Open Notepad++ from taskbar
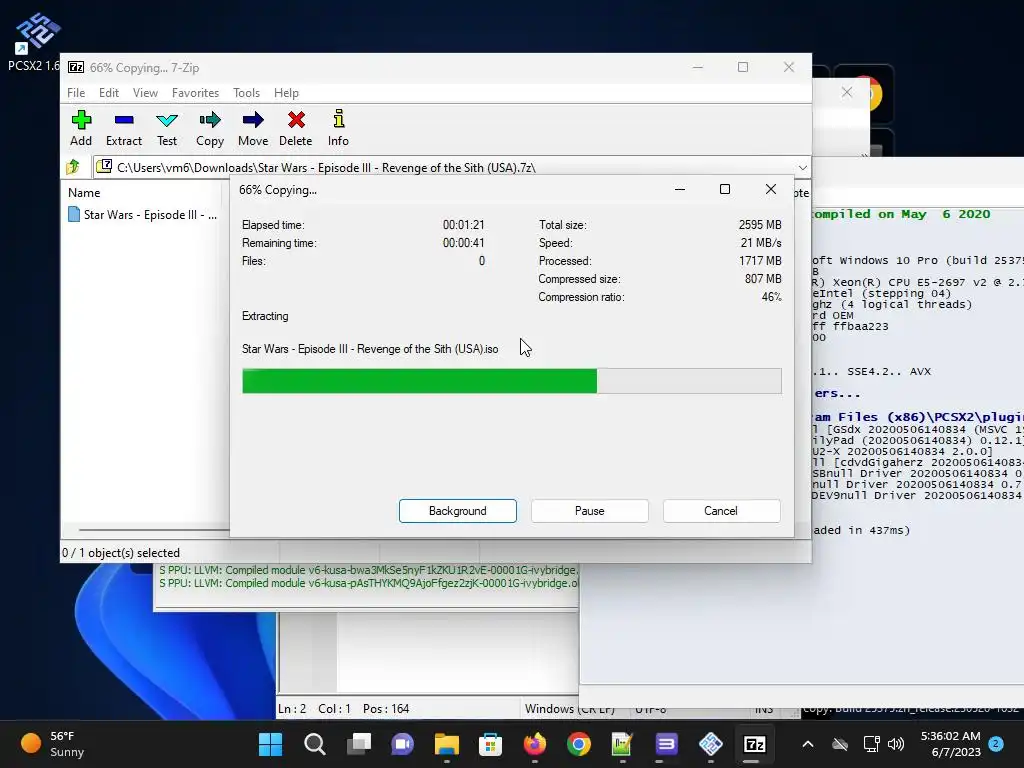This screenshot has width=1024, height=768. click(x=622, y=744)
